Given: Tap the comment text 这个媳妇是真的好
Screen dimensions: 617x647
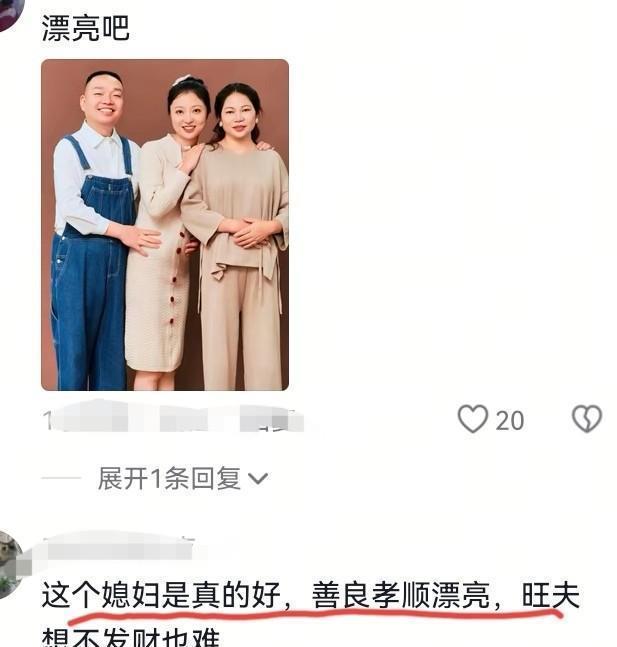Looking at the screenshot, I should pyautogui.click(x=161, y=595).
